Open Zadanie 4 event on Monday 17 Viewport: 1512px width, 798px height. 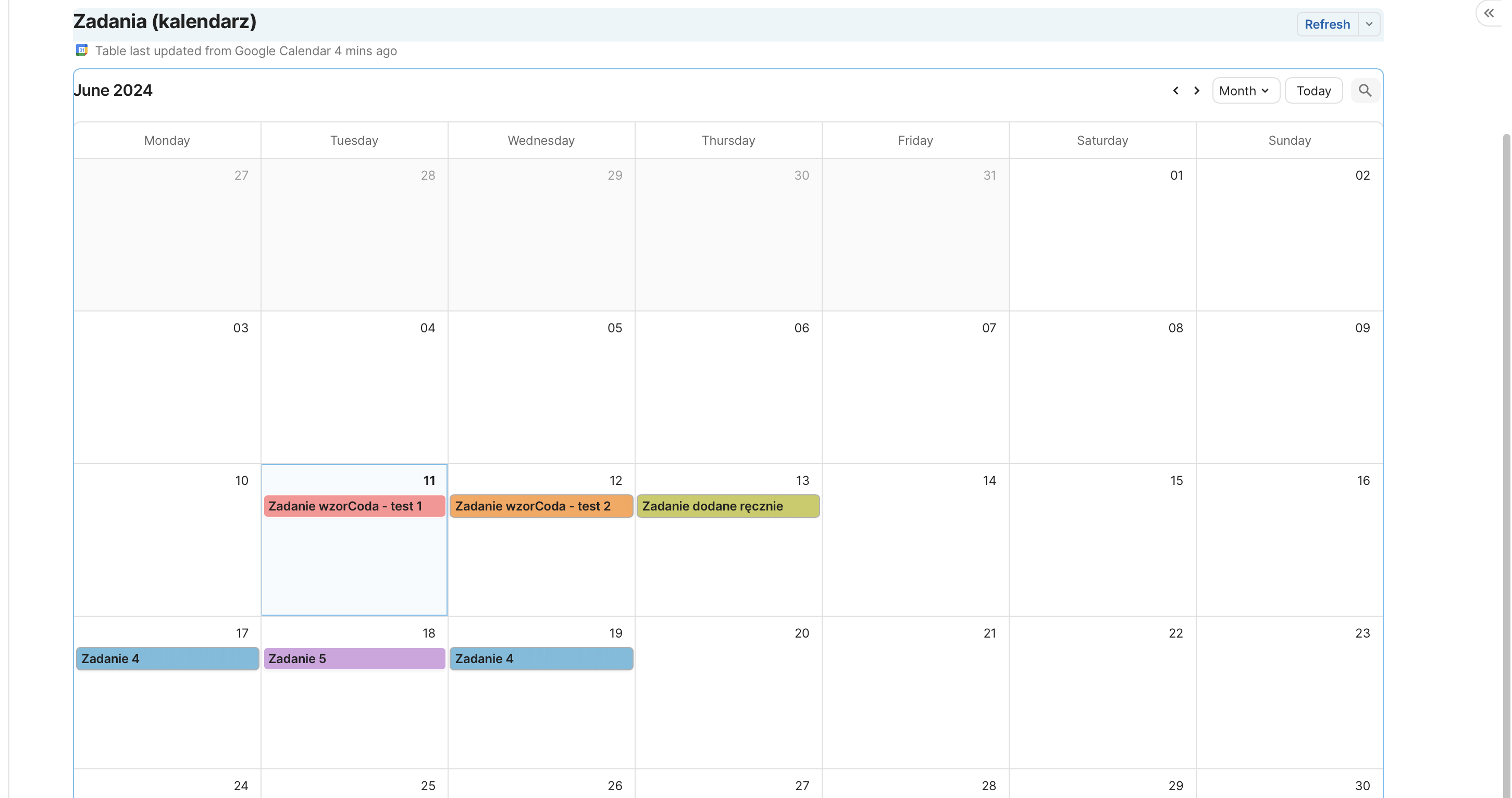point(167,658)
